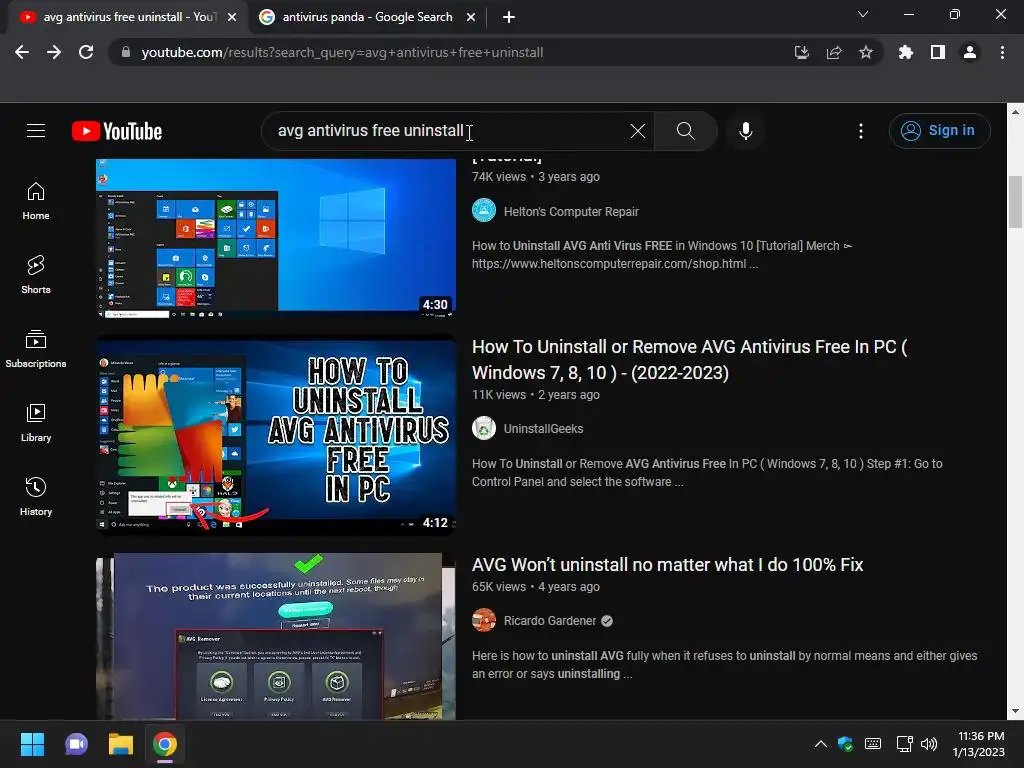The image size is (1024, 768).
Task: Open File Explorer from the taskbar
Action: pos(121,744)
